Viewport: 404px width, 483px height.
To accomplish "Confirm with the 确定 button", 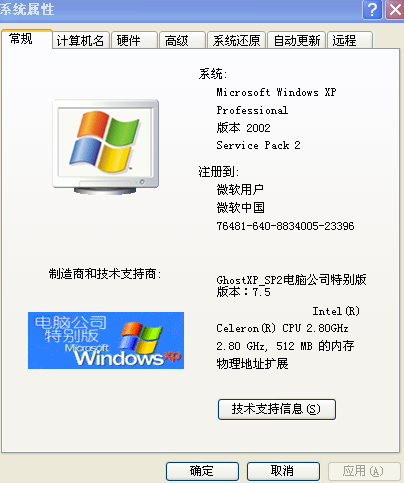I will (202, 471).
